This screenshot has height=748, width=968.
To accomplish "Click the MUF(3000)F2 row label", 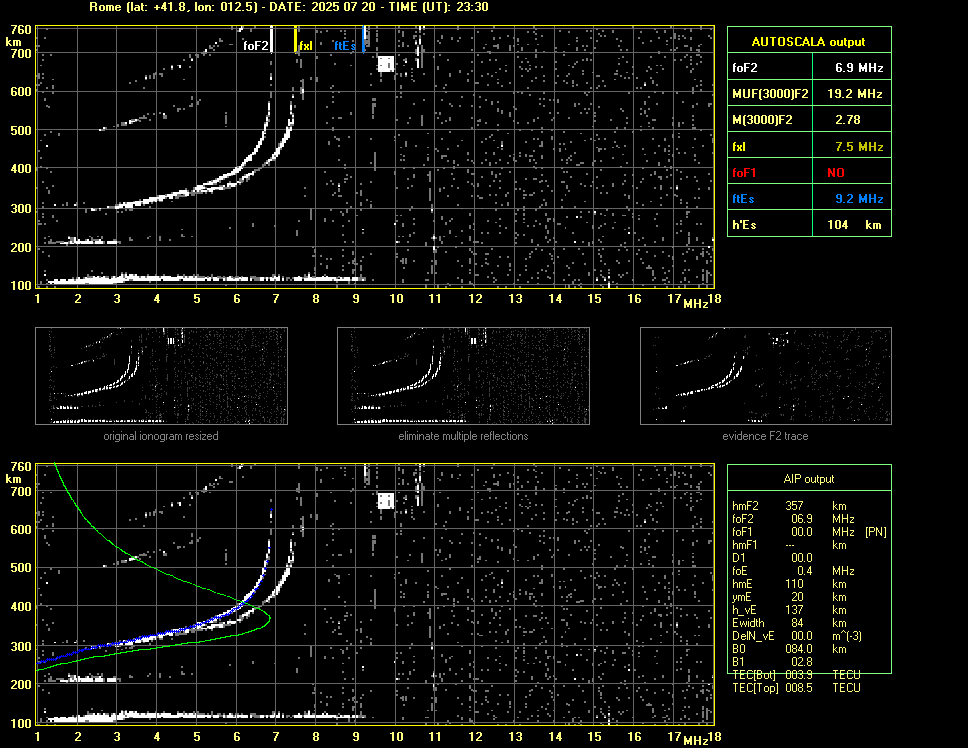I will (x=770, y=94).
